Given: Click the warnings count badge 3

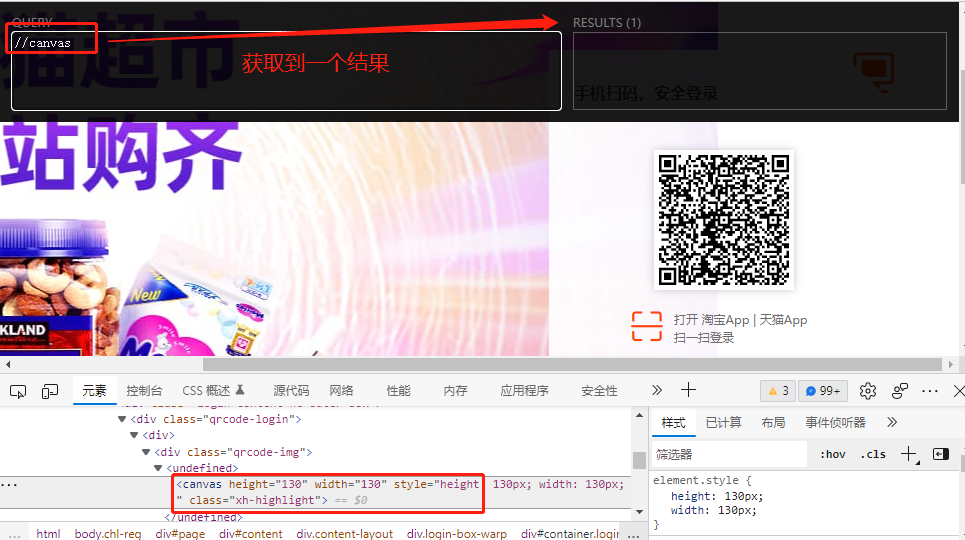Looking at the screenshot, I should 779,391.
